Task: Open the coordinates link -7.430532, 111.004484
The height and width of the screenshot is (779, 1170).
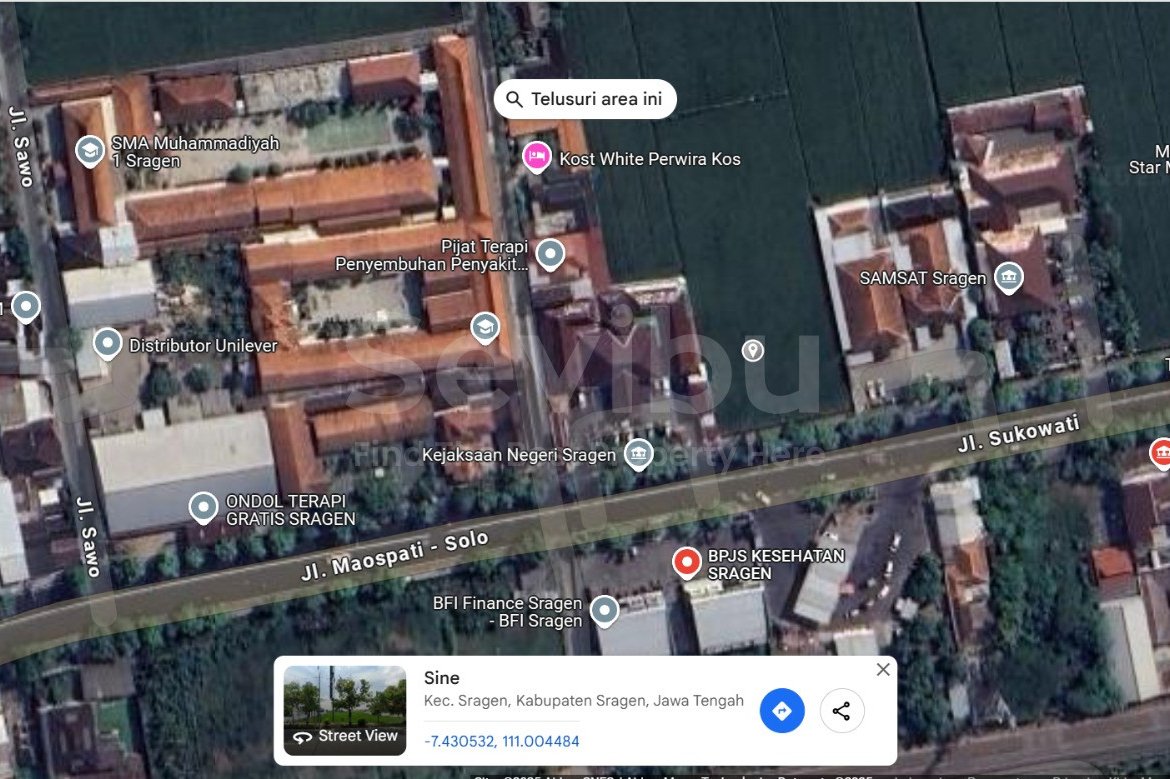Action: coord(501,741)
